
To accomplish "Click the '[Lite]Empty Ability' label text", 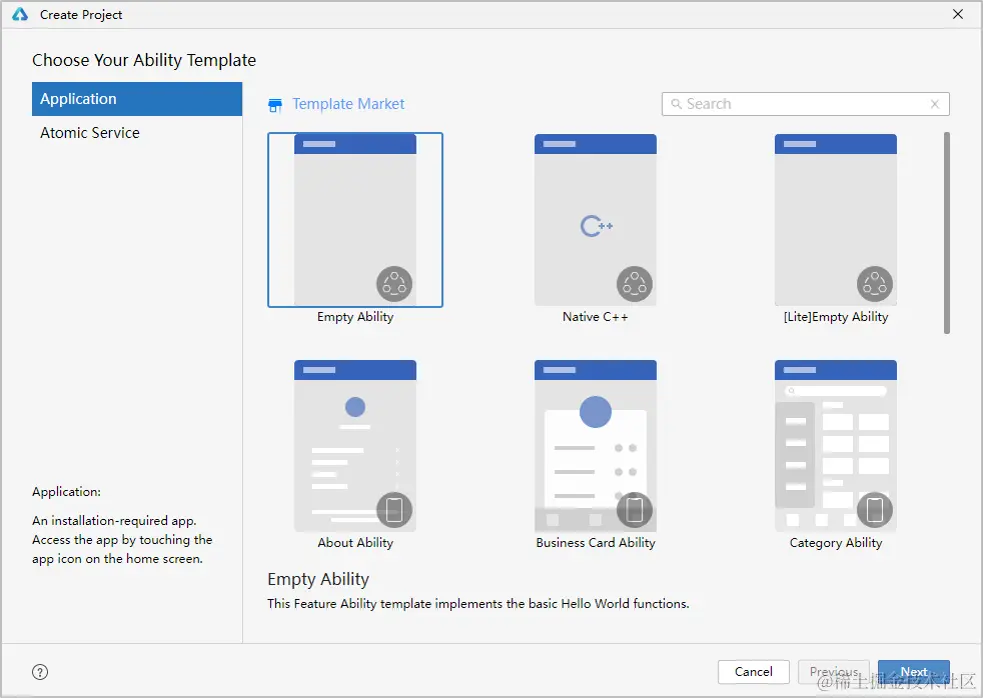I will point(836,317).
